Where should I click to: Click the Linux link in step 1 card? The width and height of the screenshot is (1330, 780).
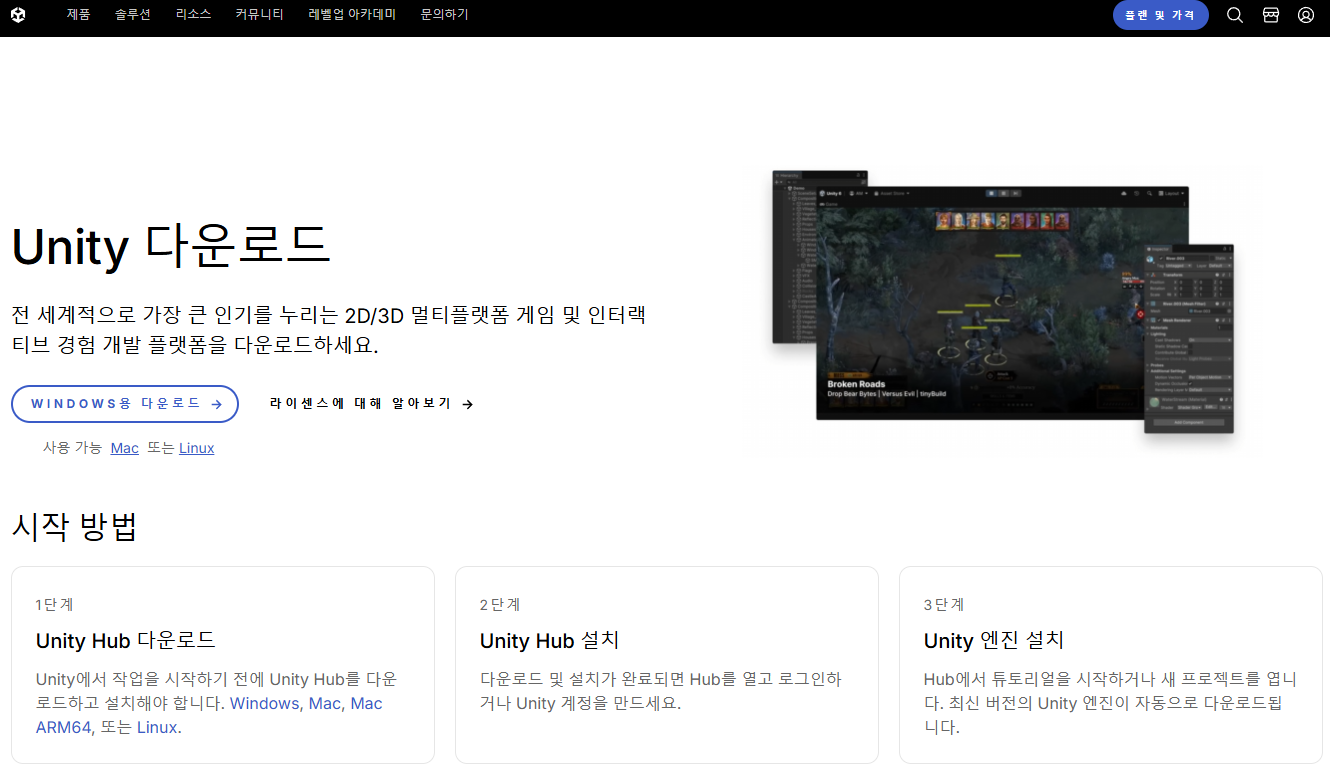click(157, 727)
